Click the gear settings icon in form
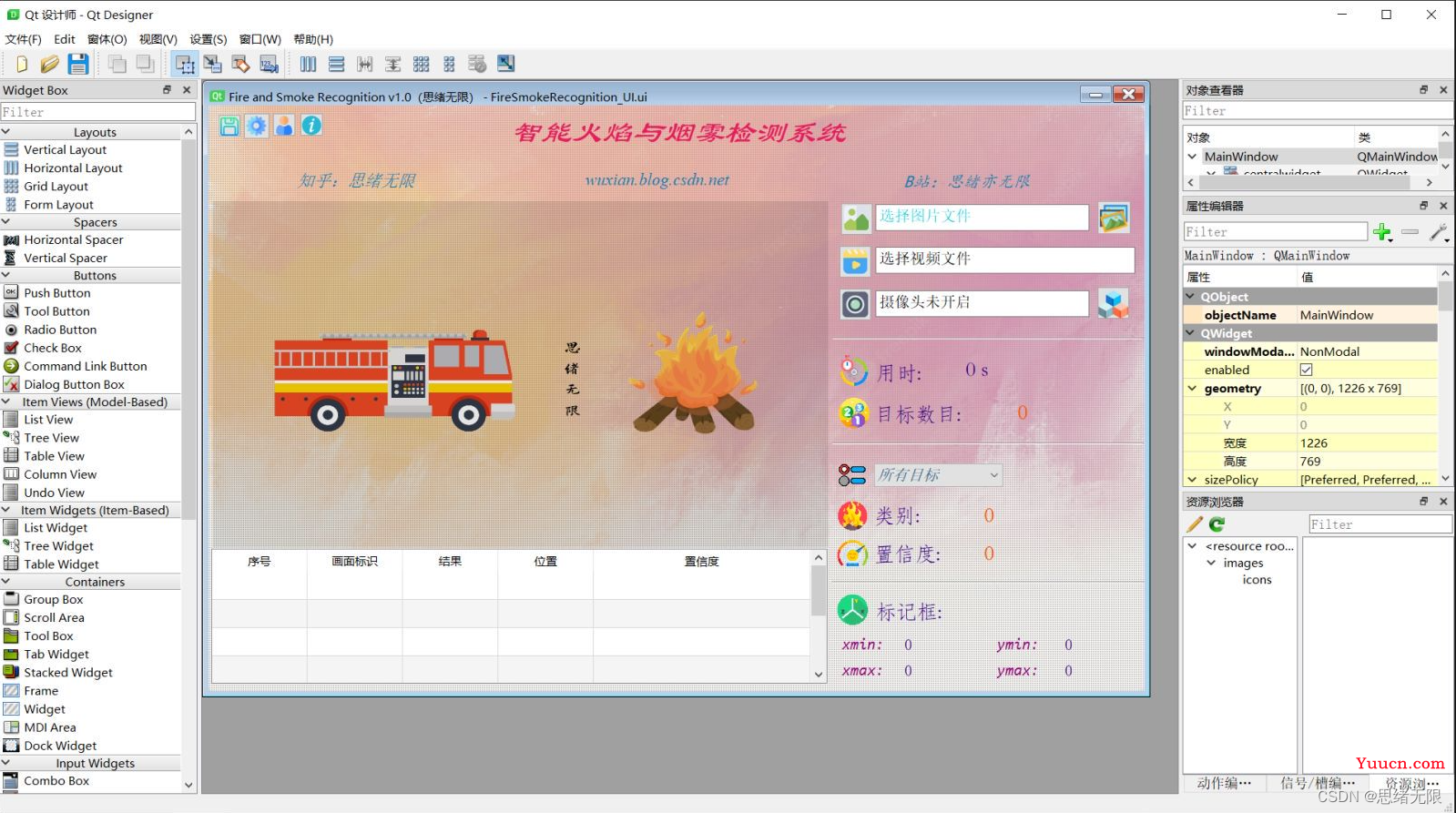The image size is (1456, 813). coord(257,126)
